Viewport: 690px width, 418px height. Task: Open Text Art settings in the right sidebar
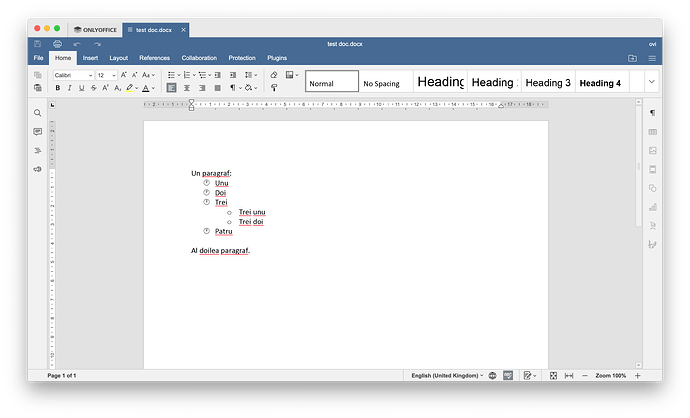point(653,226)
